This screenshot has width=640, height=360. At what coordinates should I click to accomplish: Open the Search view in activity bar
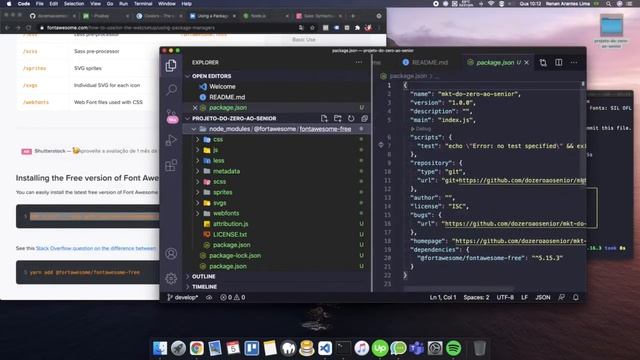click(171, 89)
